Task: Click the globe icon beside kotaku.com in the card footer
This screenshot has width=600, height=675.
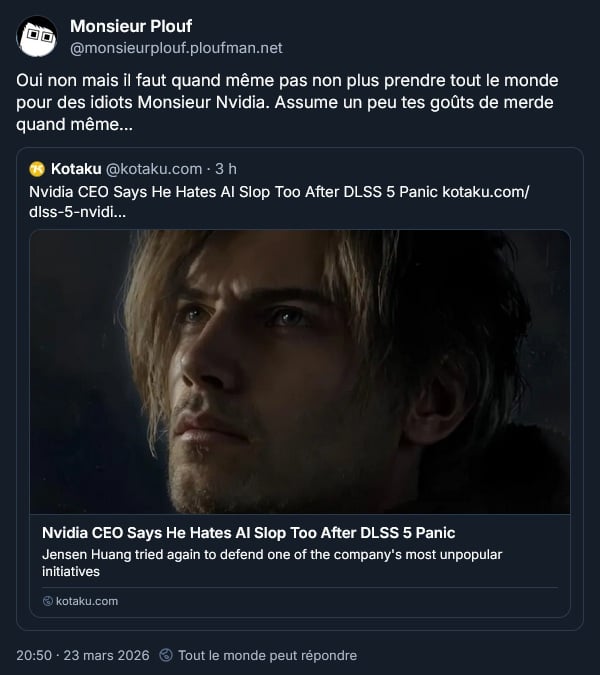Action: 47,601
